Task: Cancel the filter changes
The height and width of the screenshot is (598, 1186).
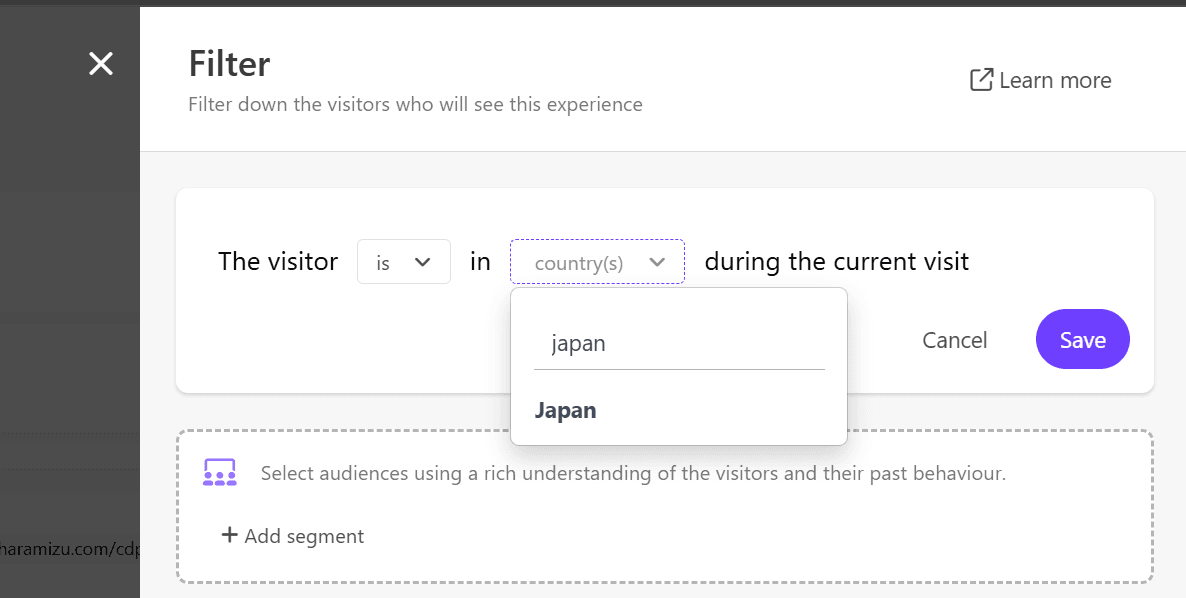Action: [x=954, y=340]
